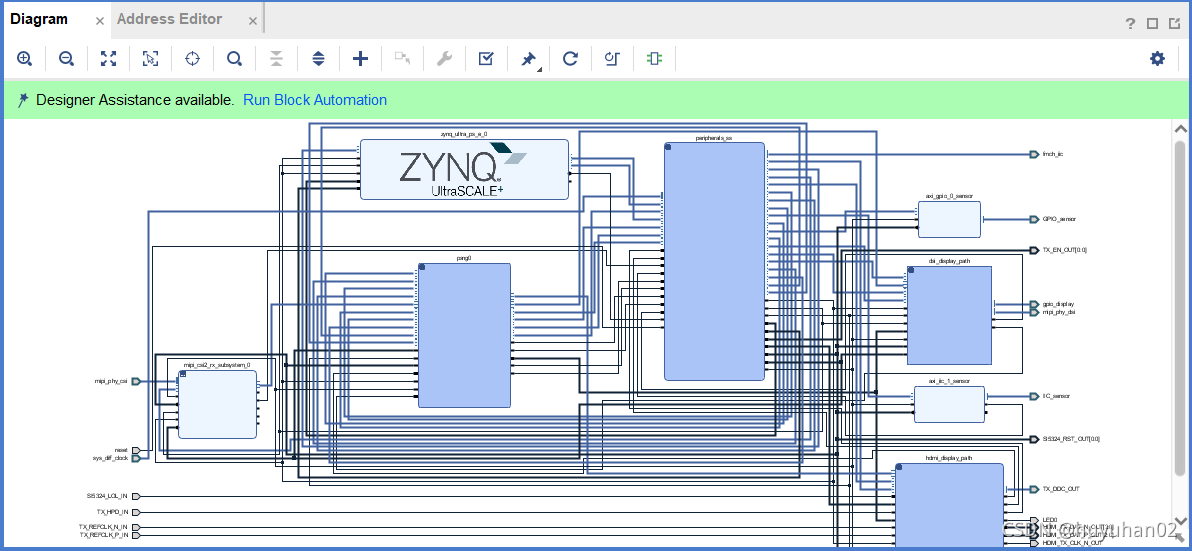Screen dimensions: 1192x551
Task: Click the Customize Block wrench icon
Action: pyautogui.click(x=445, y=59)
